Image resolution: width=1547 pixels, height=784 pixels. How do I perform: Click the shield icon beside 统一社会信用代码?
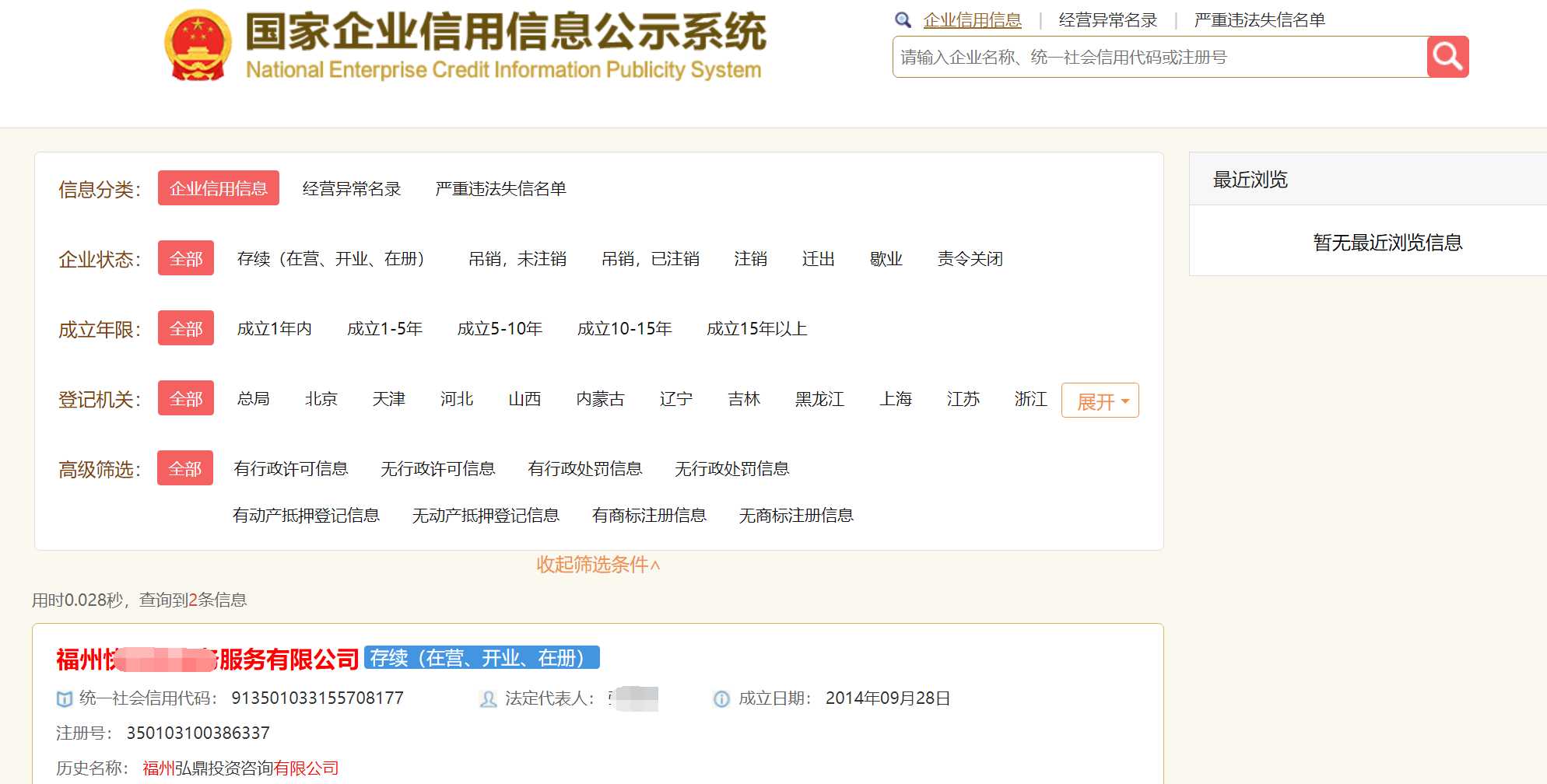click(65, 698)
